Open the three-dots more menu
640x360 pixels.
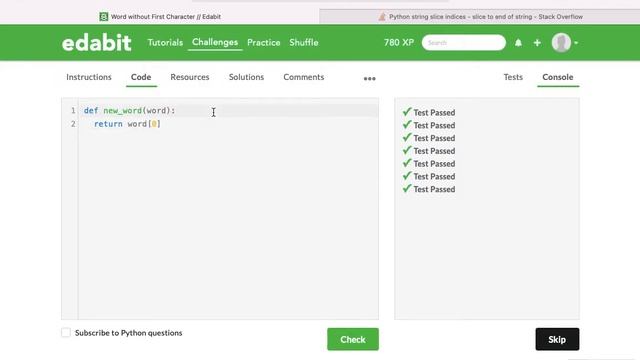pos(369,78)
